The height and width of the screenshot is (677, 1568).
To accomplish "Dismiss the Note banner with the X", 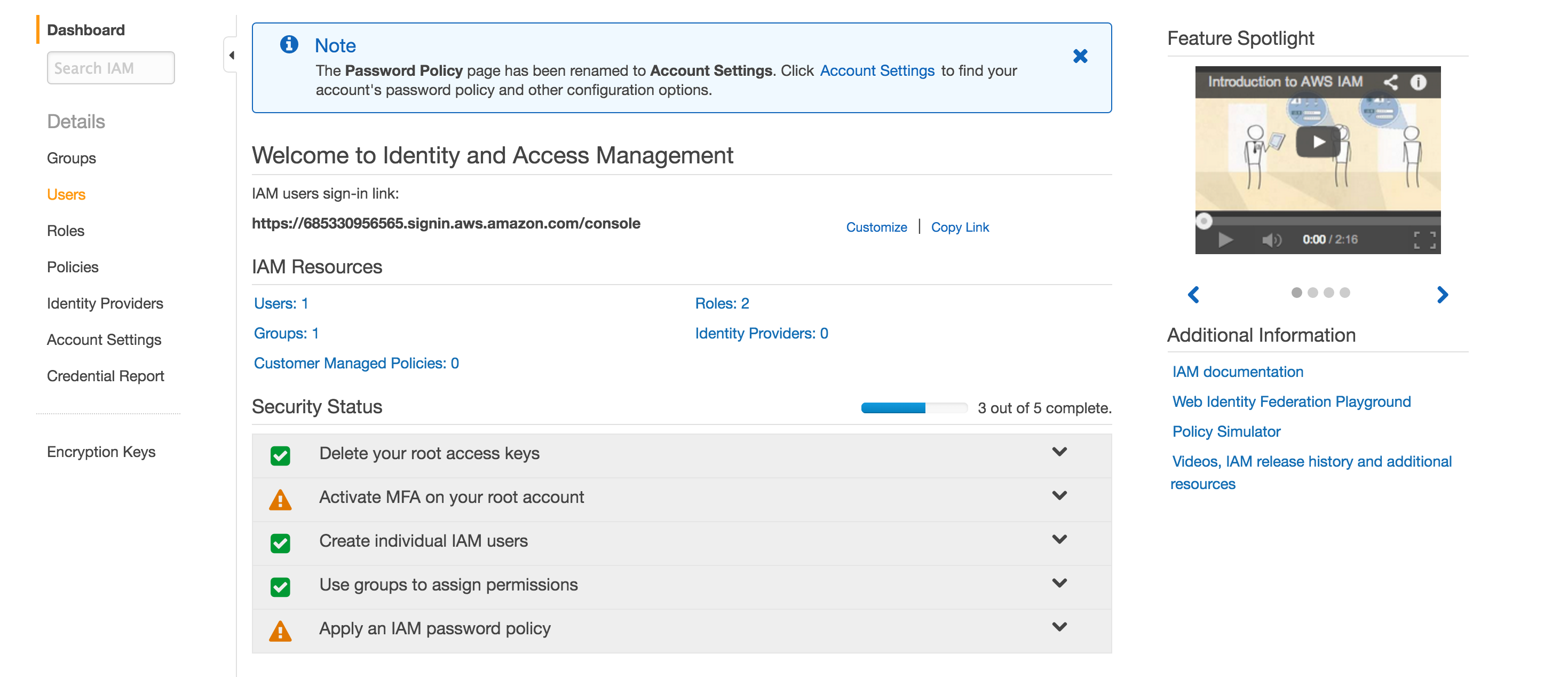I will click(x=1080, y=57).
